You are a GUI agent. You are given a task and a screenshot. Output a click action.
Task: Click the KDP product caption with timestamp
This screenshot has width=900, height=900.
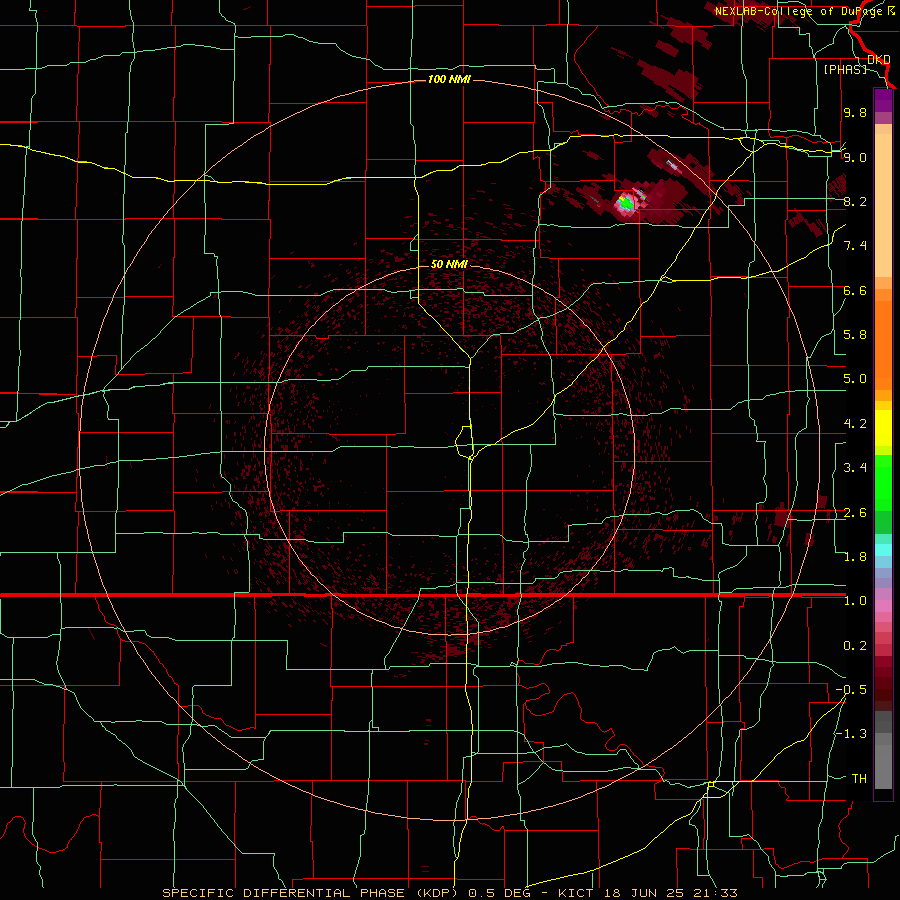pos(449,893)
